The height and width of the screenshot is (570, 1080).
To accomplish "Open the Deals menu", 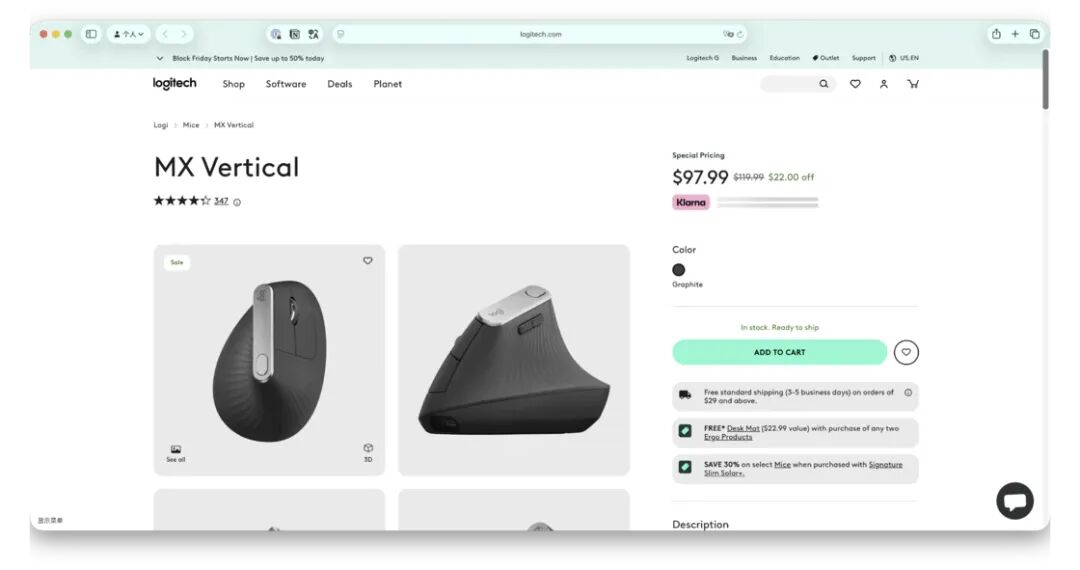I will coord(340,84).
